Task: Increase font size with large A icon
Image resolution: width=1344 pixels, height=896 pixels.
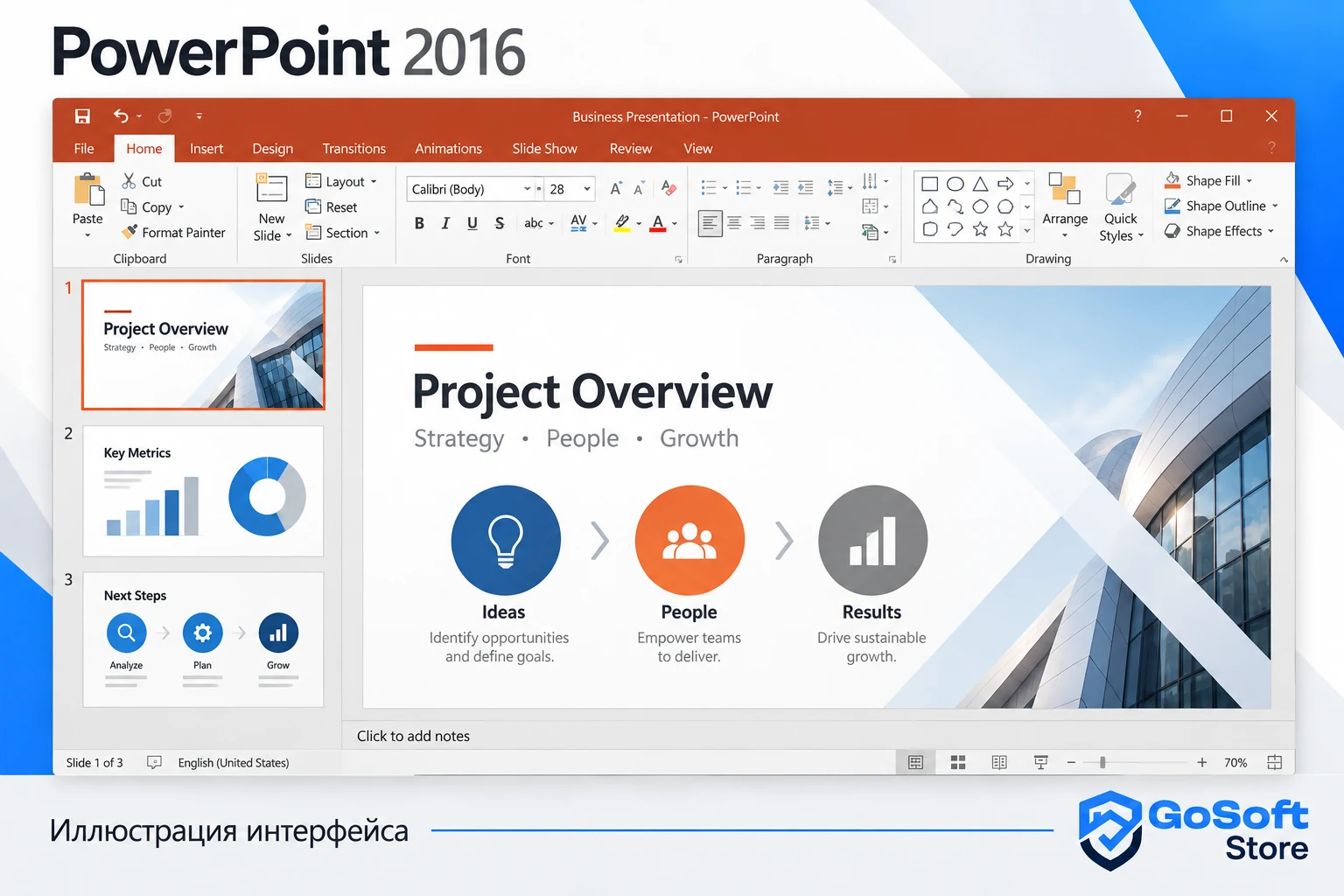Action: 616,188
